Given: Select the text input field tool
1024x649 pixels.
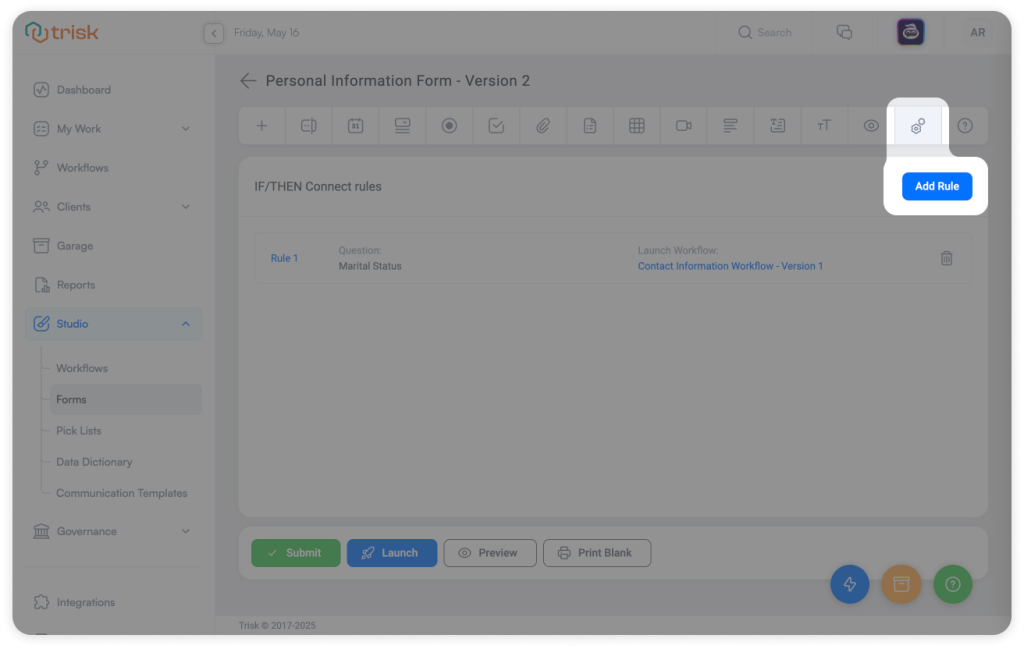Looking at the screenshot, I should (x=308, y=125).
